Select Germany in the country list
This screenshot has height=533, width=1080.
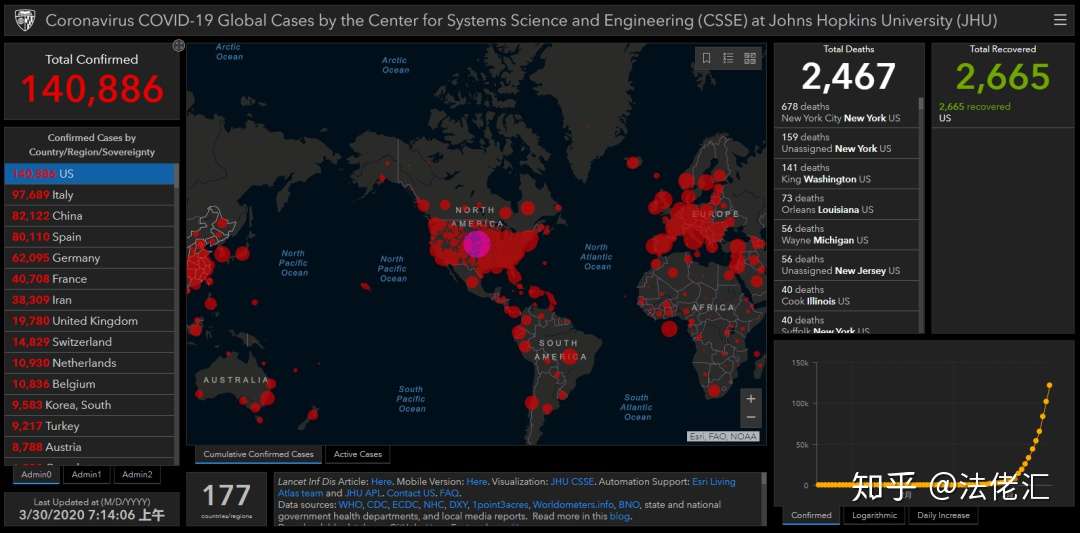coord(90,258)
